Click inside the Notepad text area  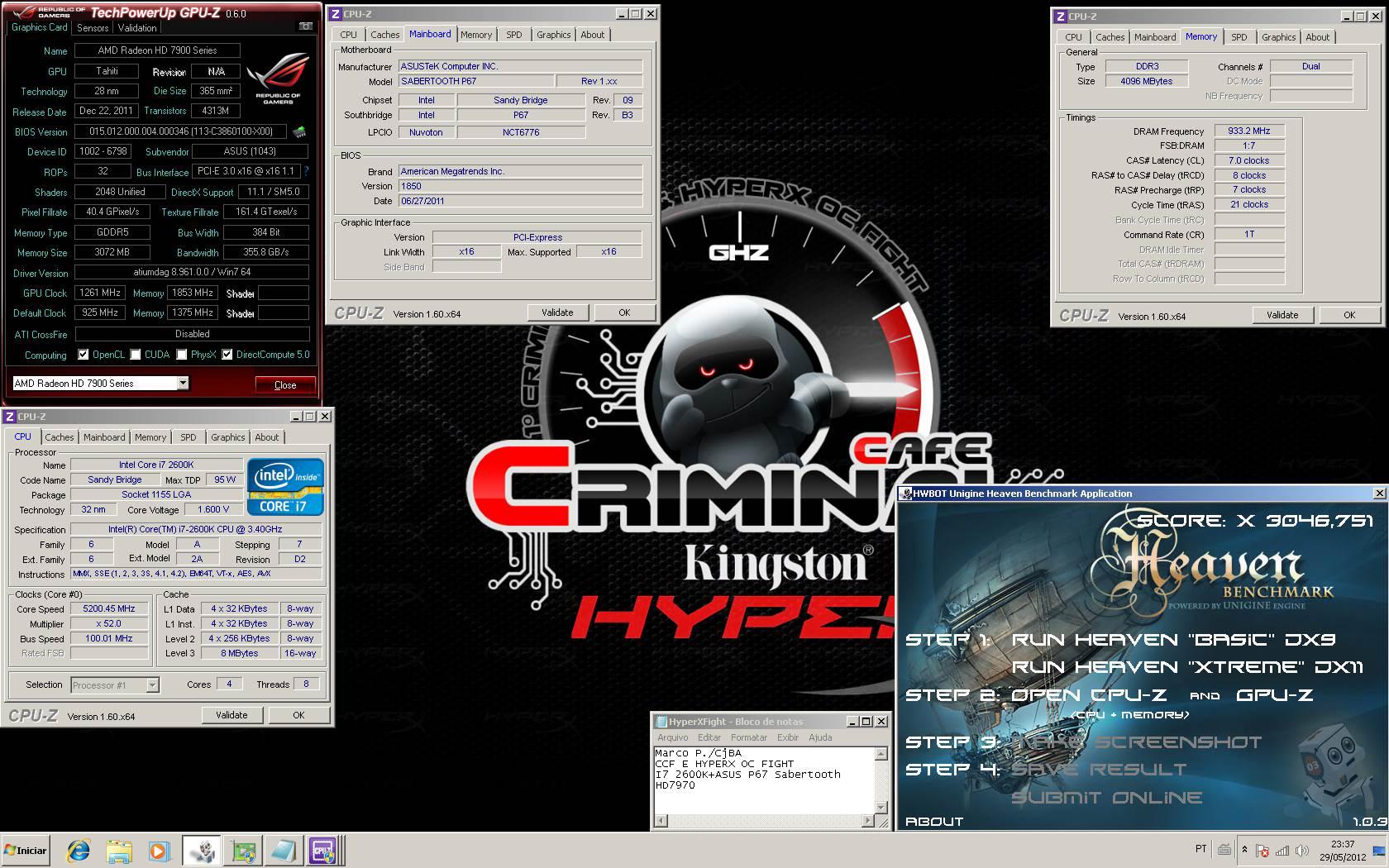[764, 780]
